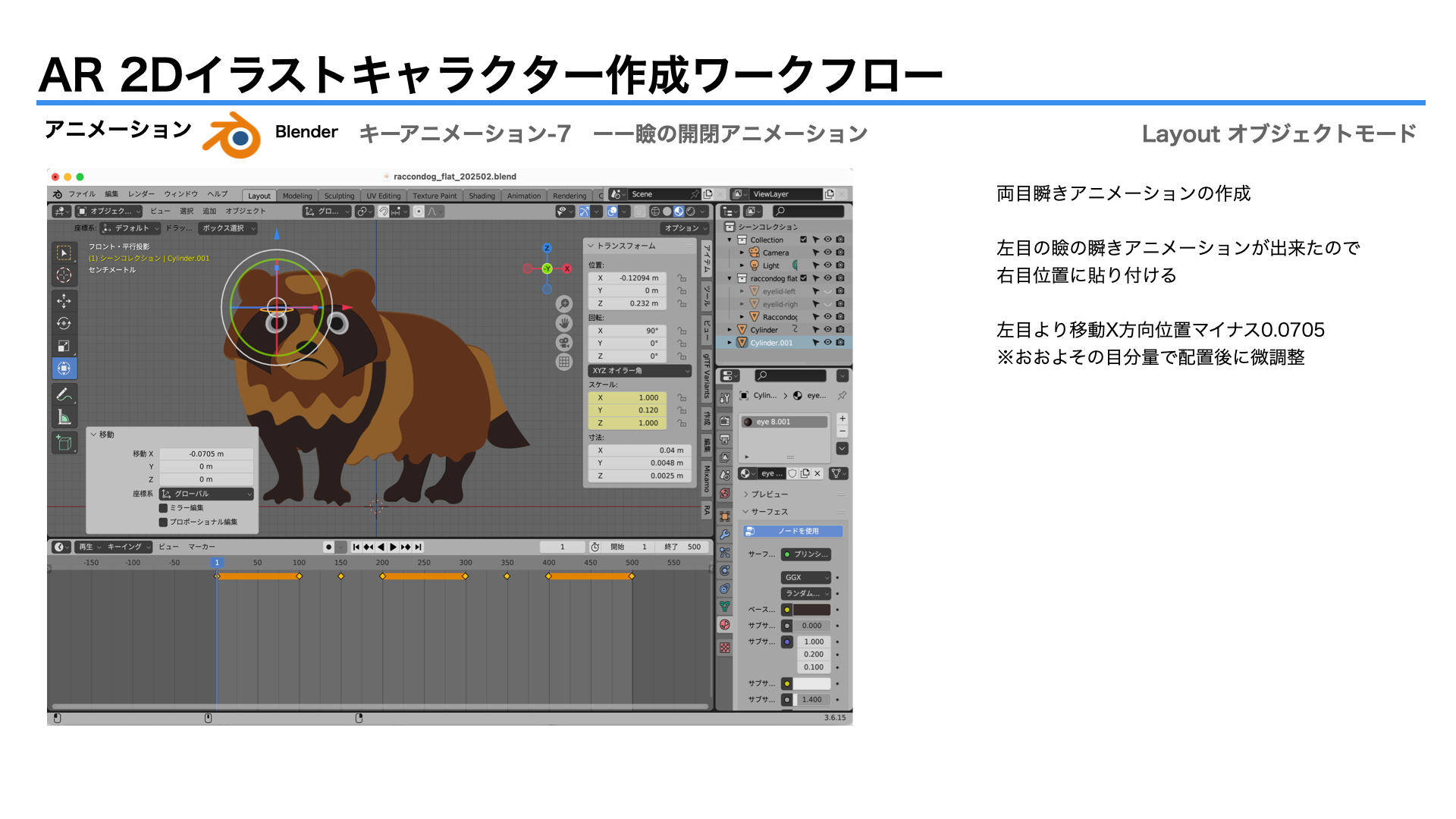
Task: Select the Cursor tool
Action: coord(64,275)
